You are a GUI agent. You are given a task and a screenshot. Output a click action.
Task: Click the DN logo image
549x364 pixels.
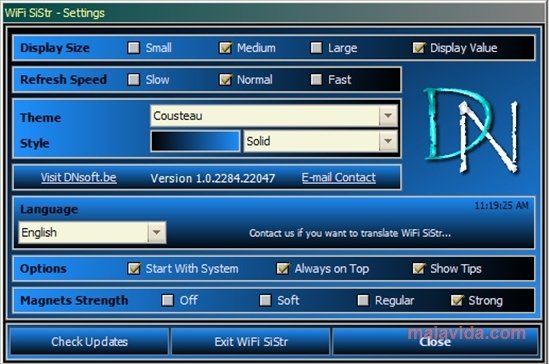click(x=470, y=130)
